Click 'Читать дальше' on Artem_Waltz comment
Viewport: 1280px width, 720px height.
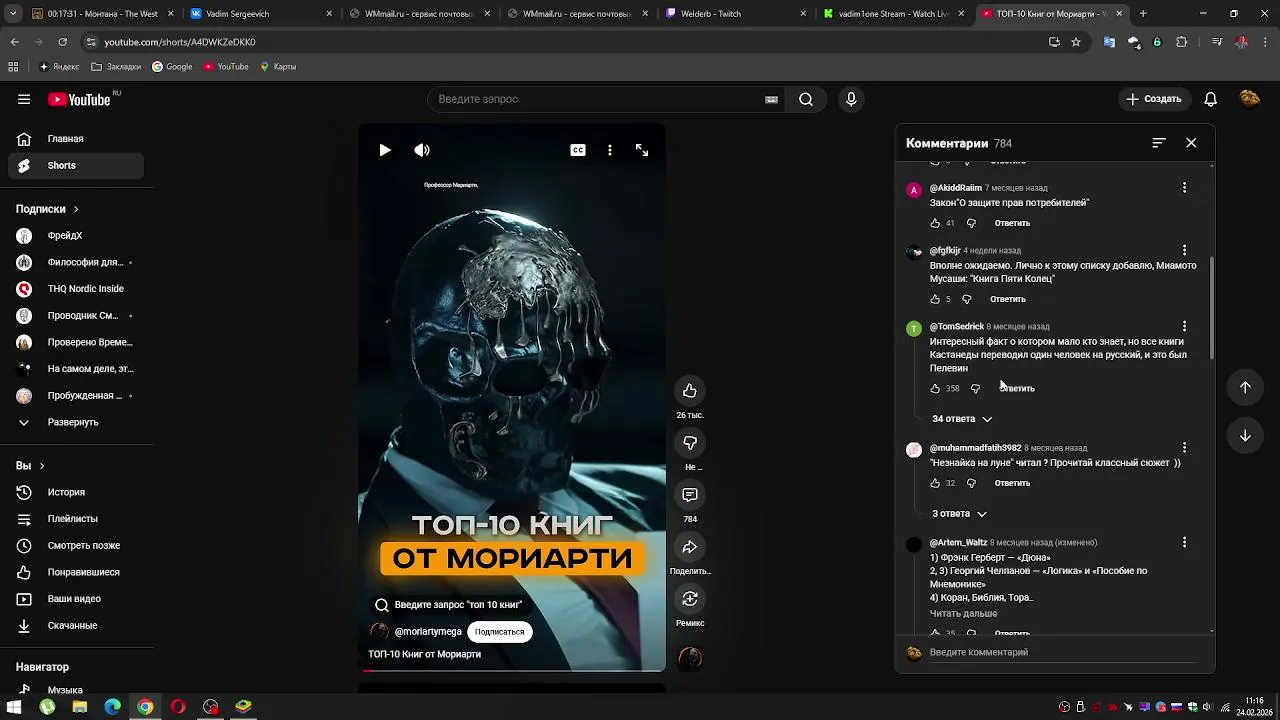coord(963,614)
